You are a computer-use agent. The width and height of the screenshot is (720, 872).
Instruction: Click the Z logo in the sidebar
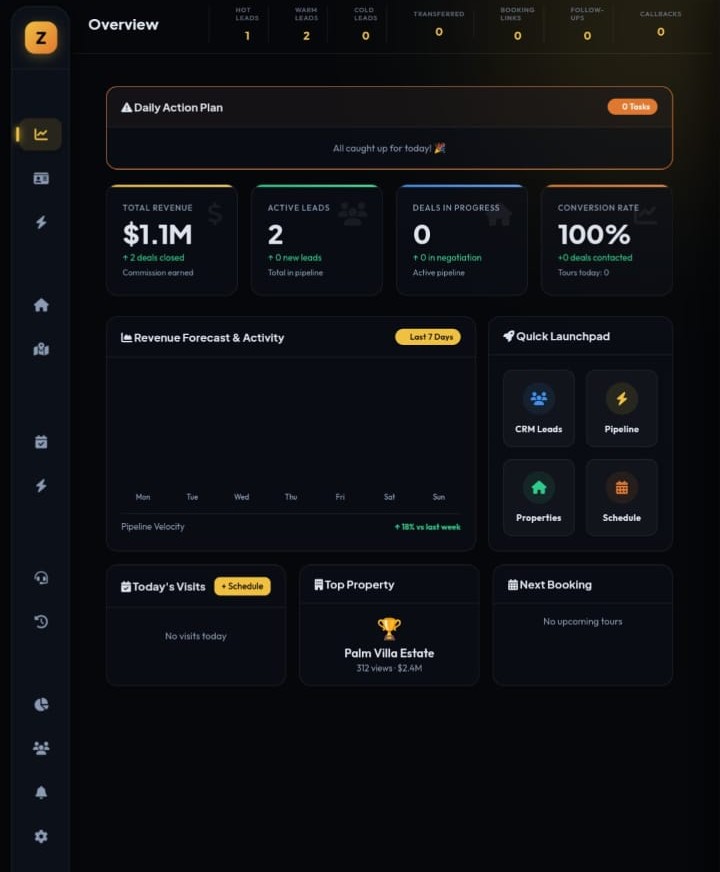[x=41, y=38]
